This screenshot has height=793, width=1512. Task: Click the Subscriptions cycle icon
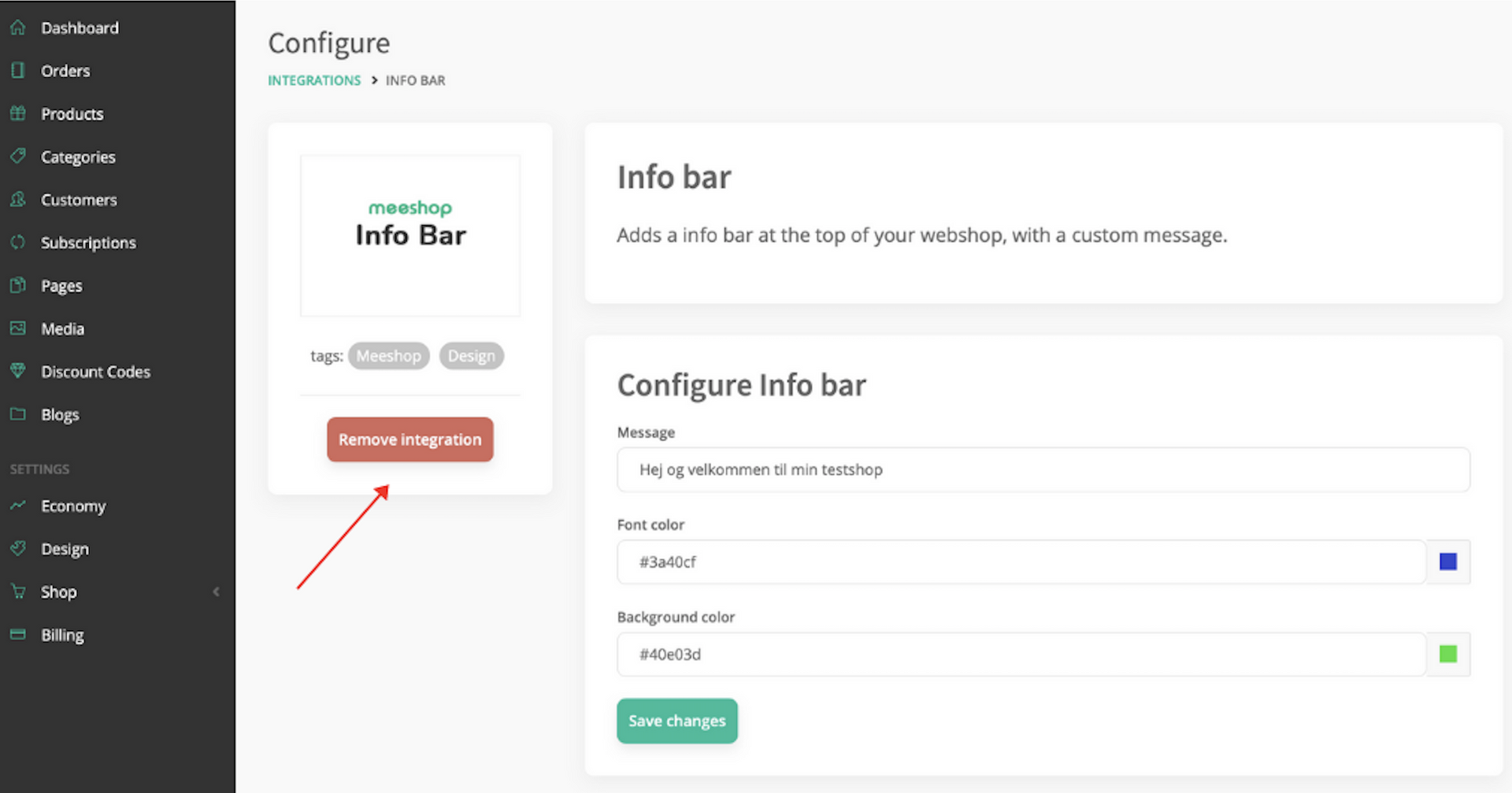18,242
